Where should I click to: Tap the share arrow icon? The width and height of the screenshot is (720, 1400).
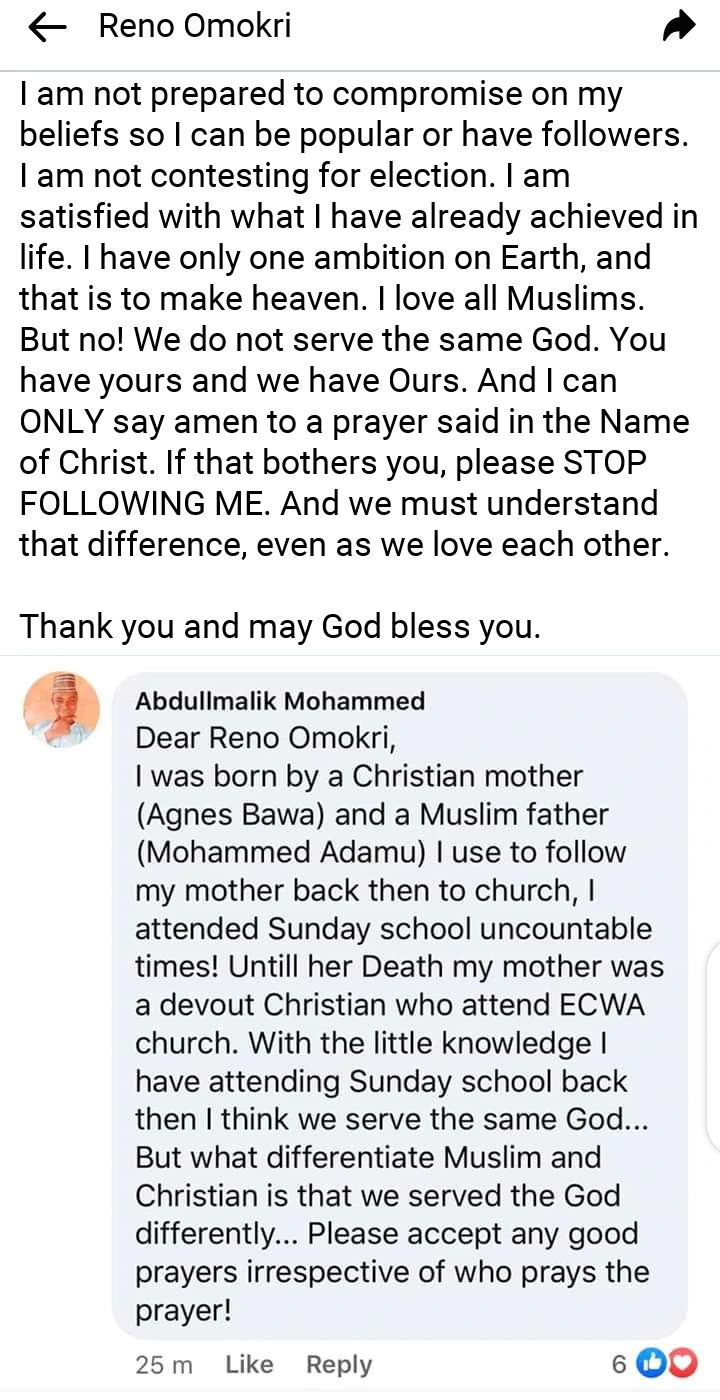679,29
